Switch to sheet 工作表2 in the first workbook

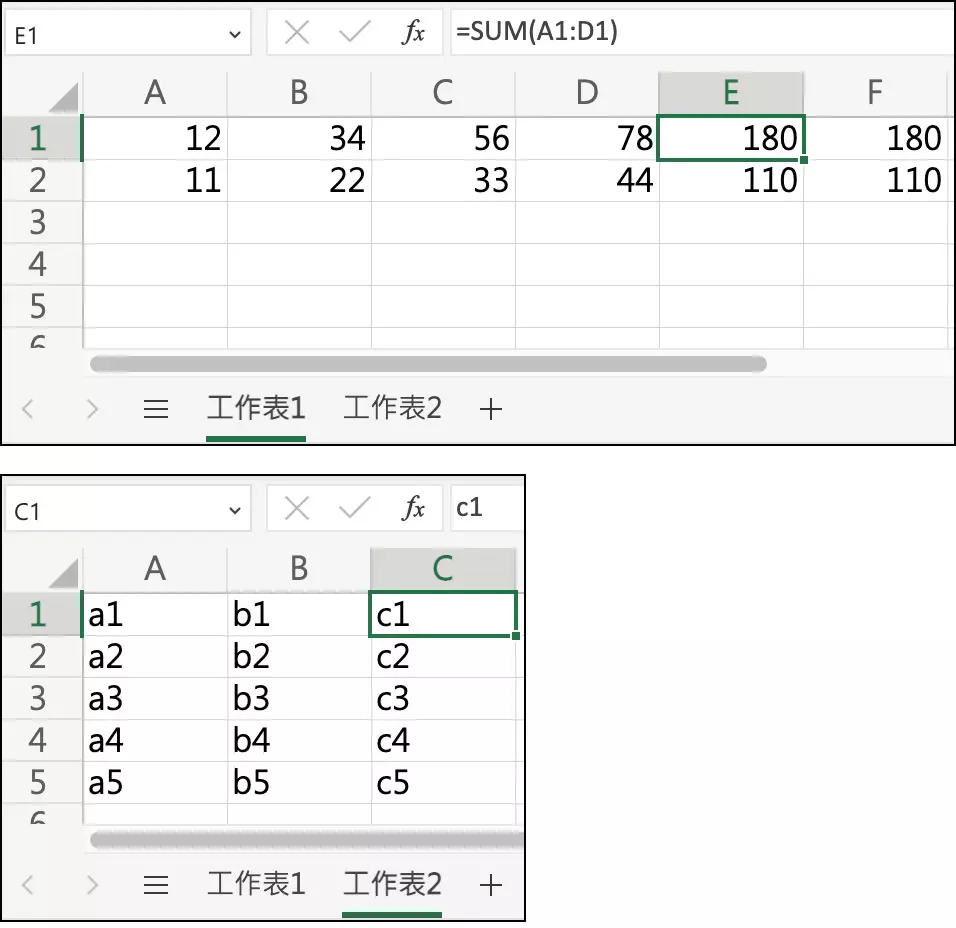pos(391,408)
